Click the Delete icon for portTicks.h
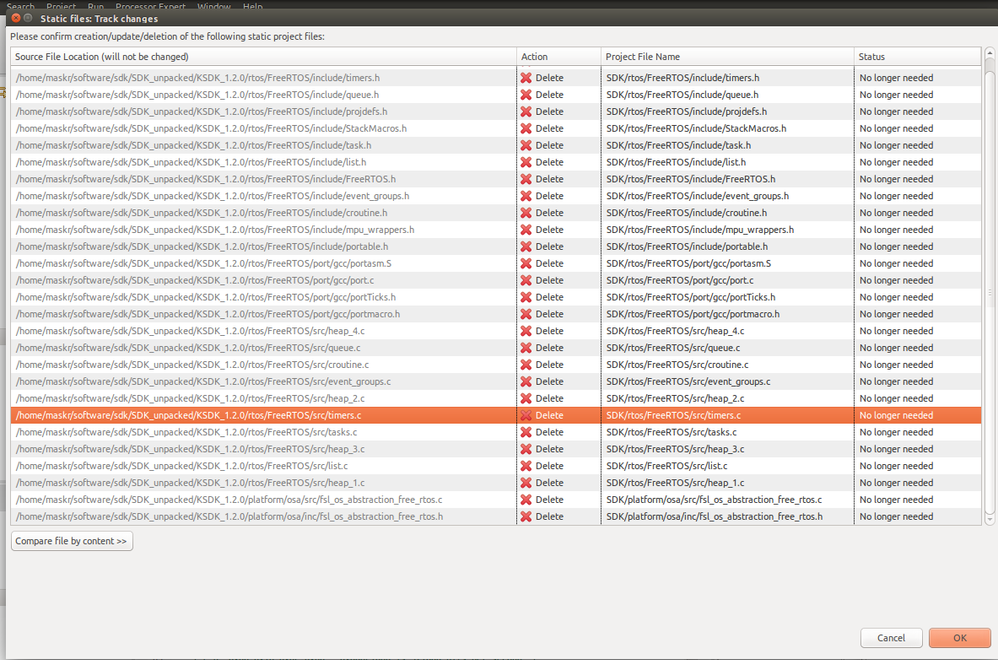This screenshot has width=998, height=660. coord(526,297)
